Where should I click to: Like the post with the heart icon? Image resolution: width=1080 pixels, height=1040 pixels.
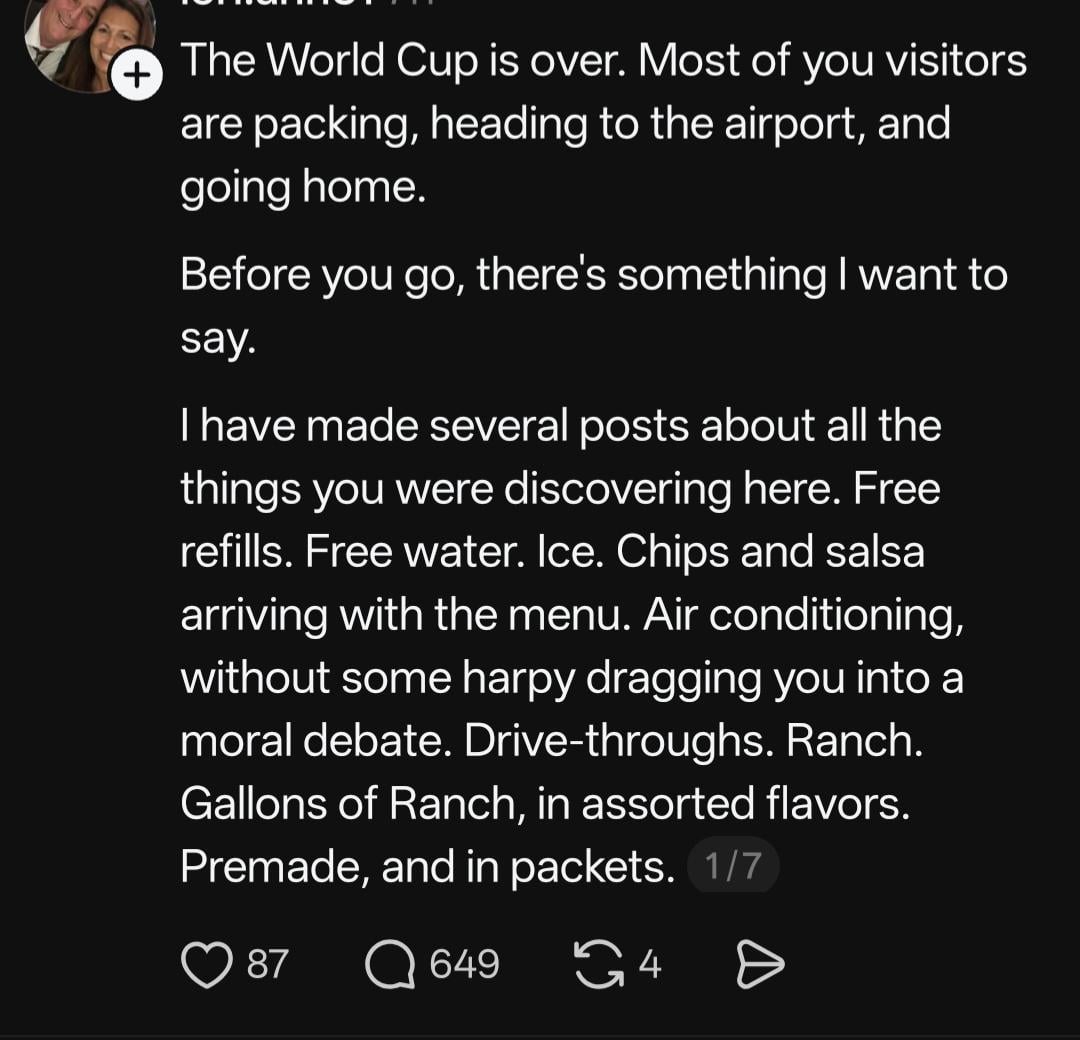click(x=207, y=965)
